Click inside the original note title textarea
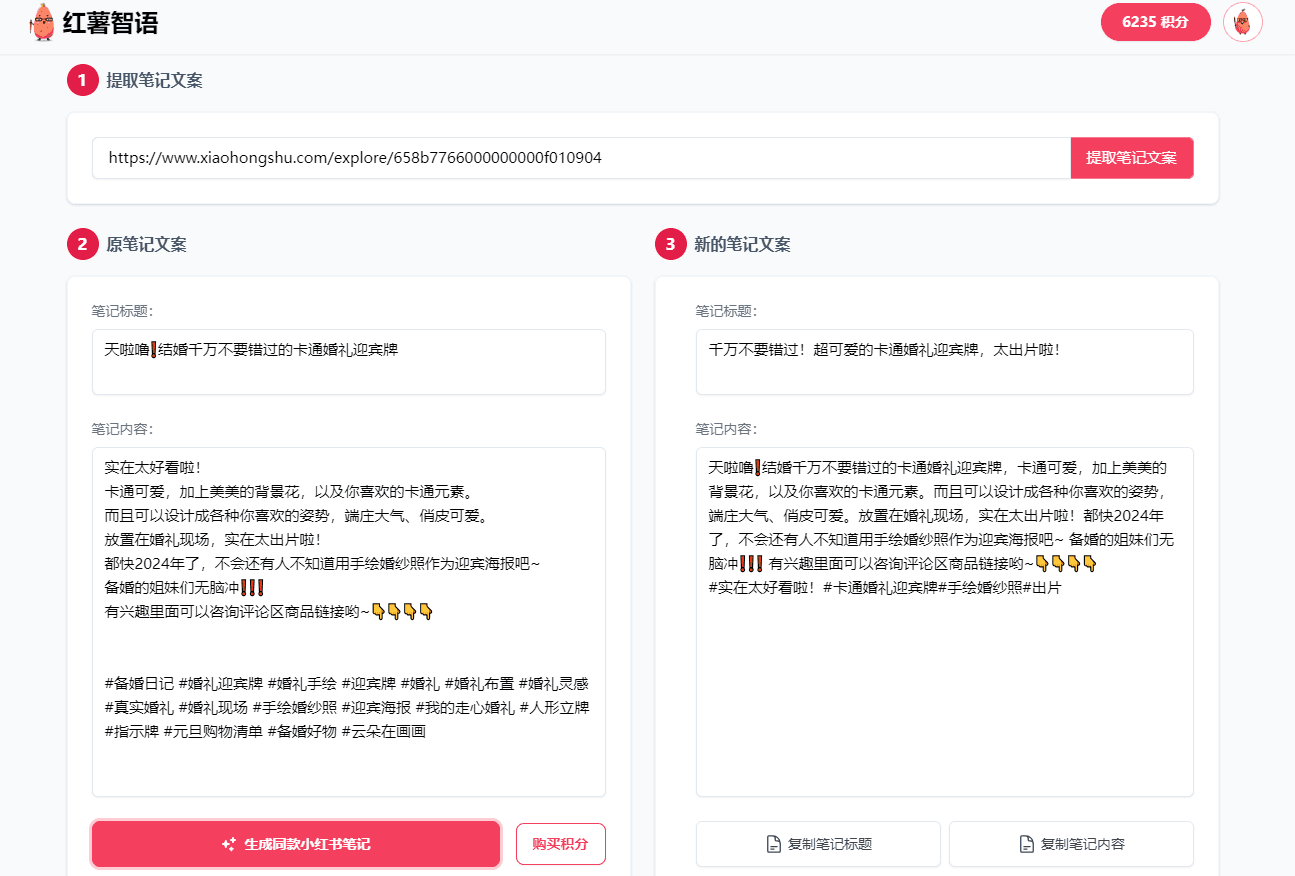Screen dimensions: 1295x876 click(348, 362)
